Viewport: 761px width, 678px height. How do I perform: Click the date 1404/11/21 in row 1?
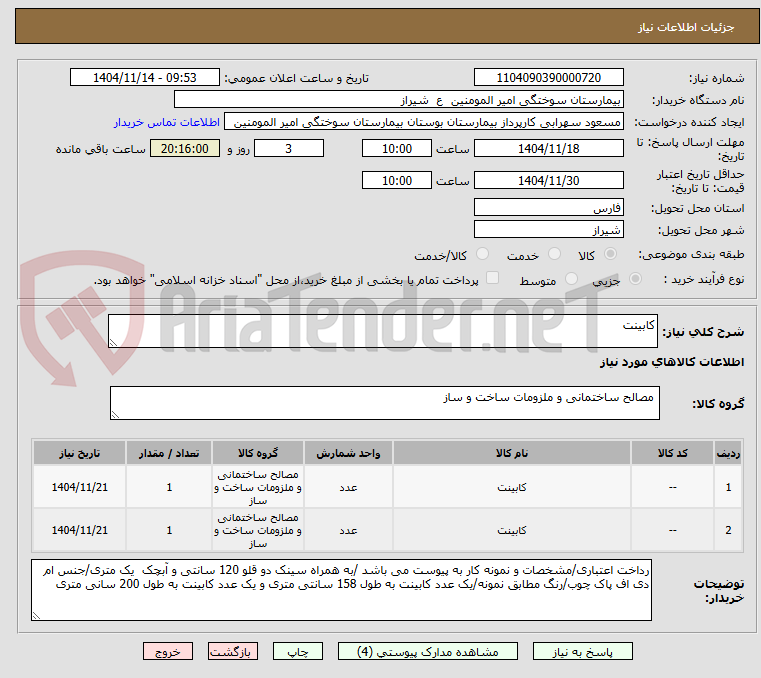80,487
